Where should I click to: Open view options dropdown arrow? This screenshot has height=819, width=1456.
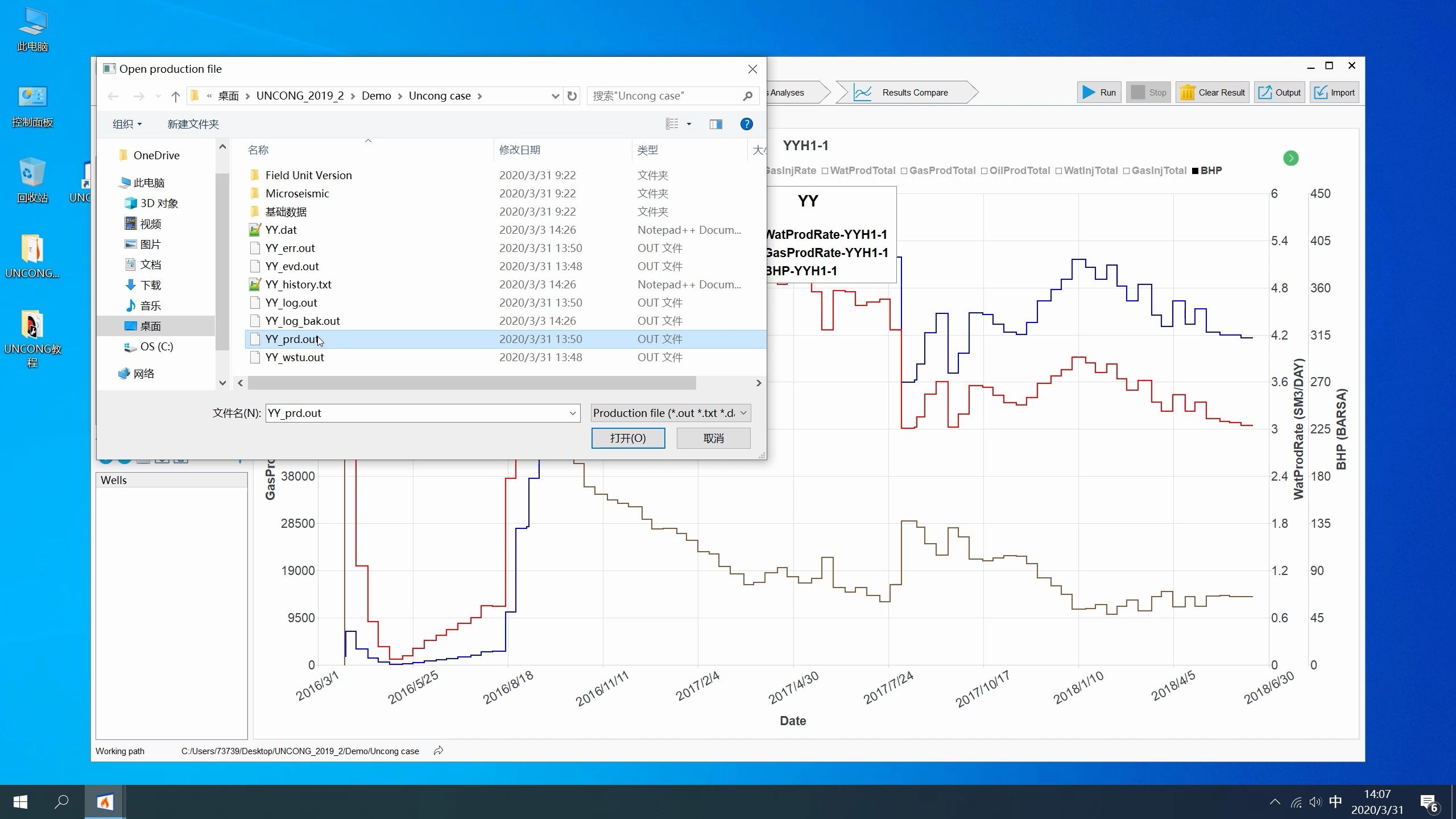pos(689,124)
